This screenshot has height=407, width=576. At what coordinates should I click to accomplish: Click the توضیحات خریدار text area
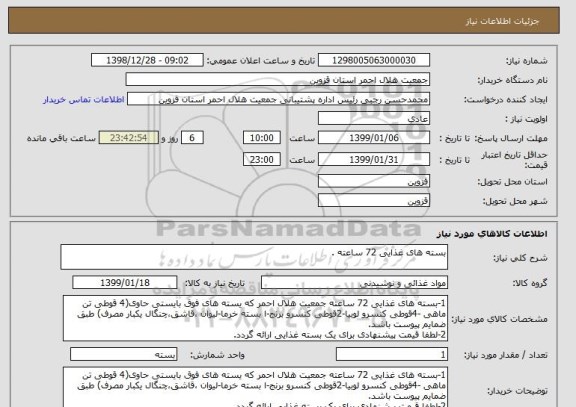[255, 387]
